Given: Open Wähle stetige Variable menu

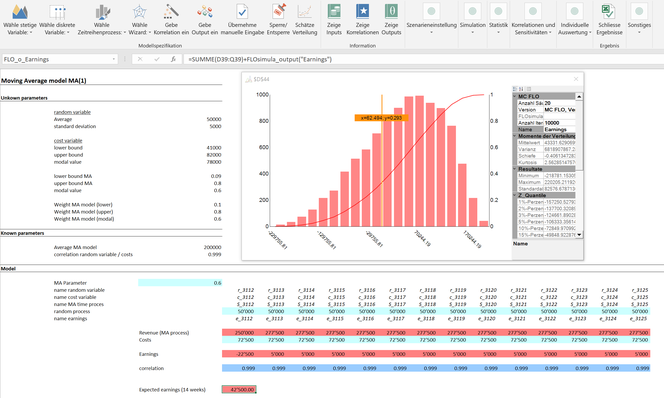Looking at the screenshot, I should point(19,19).
